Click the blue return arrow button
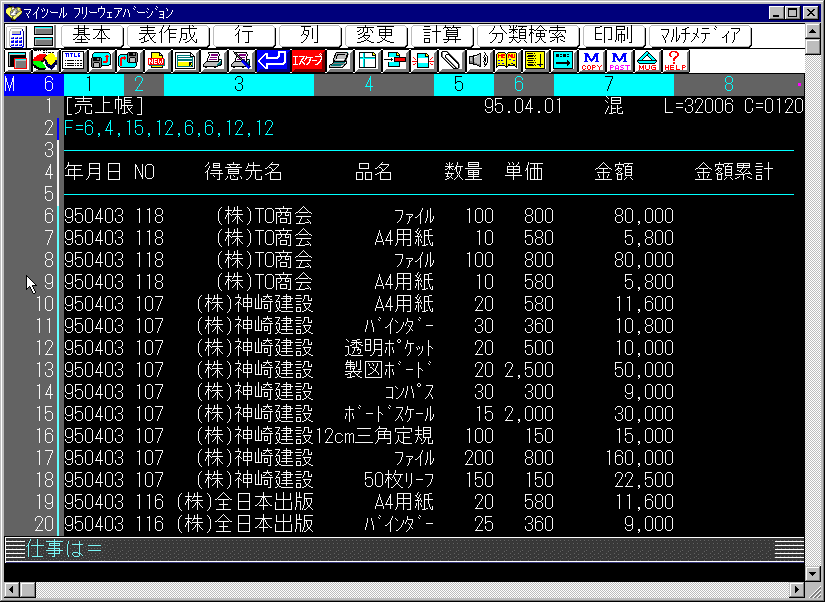The width and height of the screenshot is (825, 602). pos(272,61)
